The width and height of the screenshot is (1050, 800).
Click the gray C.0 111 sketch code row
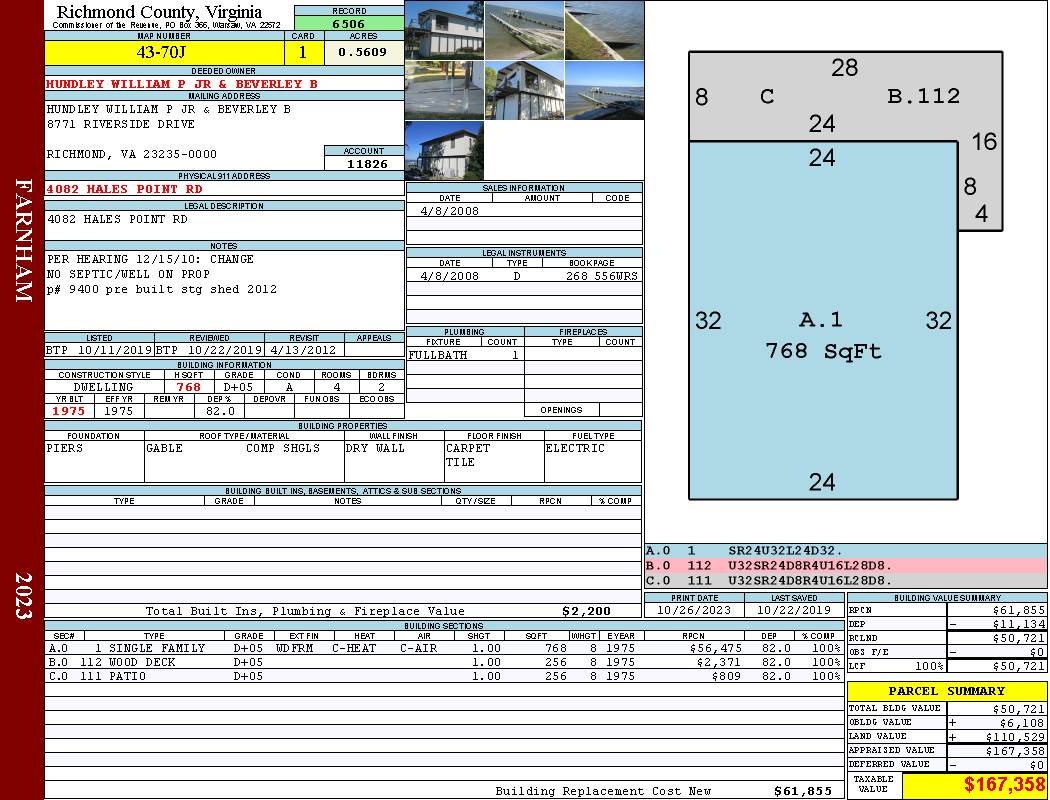(x=846, y=580)
